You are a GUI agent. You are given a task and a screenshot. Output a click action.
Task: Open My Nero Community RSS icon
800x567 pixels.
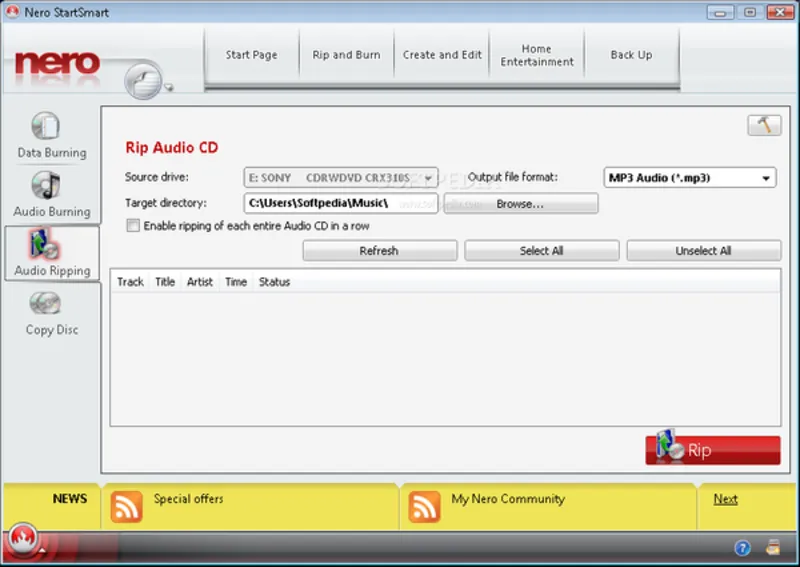tap(424, 506)
